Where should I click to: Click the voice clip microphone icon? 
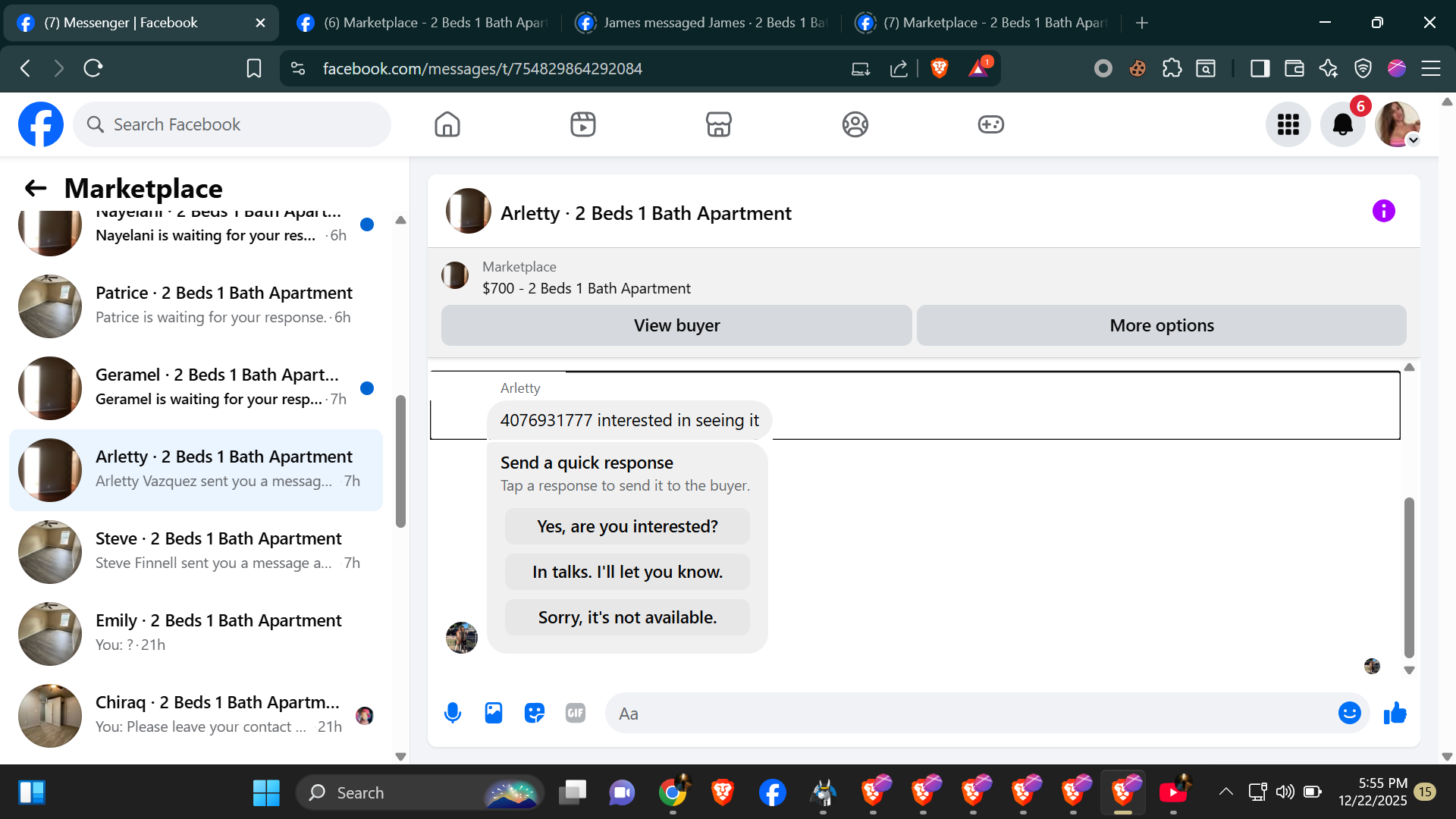[453, 713]
